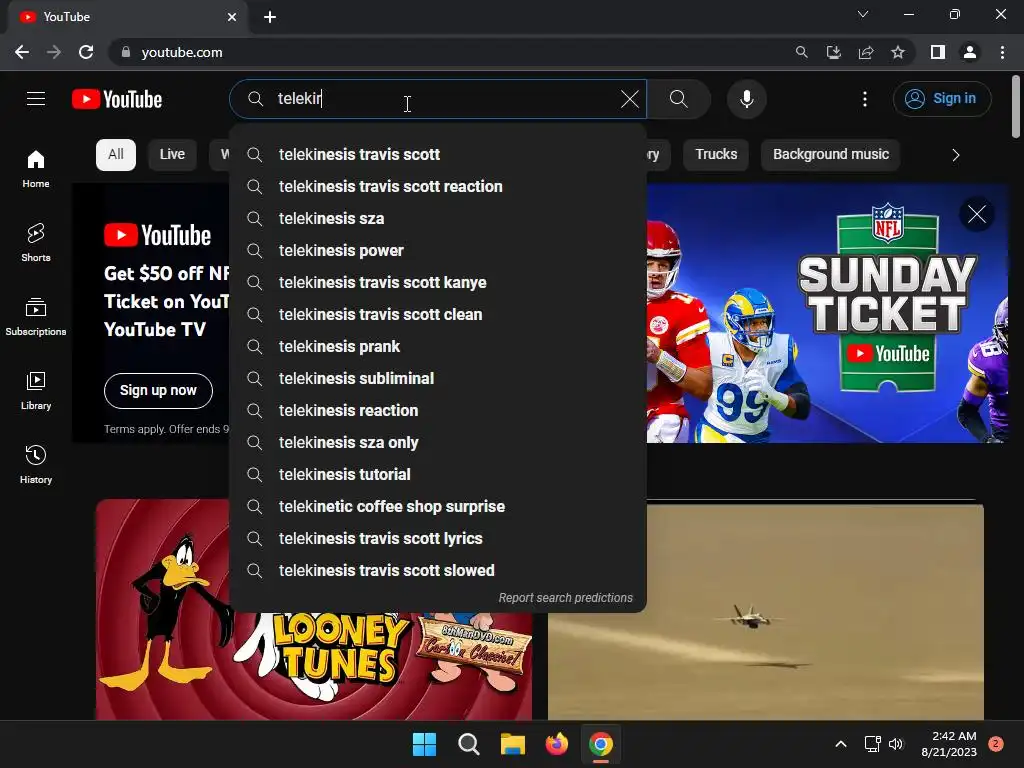This screenshot has width=1024, height=768.
Task: Open the Looney Tunes video thumbnail
Action: tap(313, 666)
